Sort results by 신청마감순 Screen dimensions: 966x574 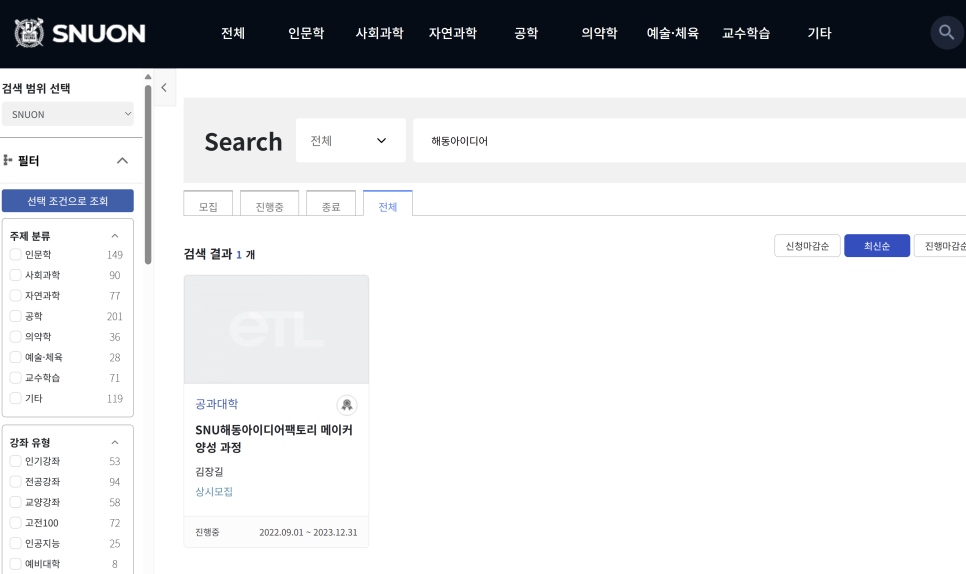(807, 246)
